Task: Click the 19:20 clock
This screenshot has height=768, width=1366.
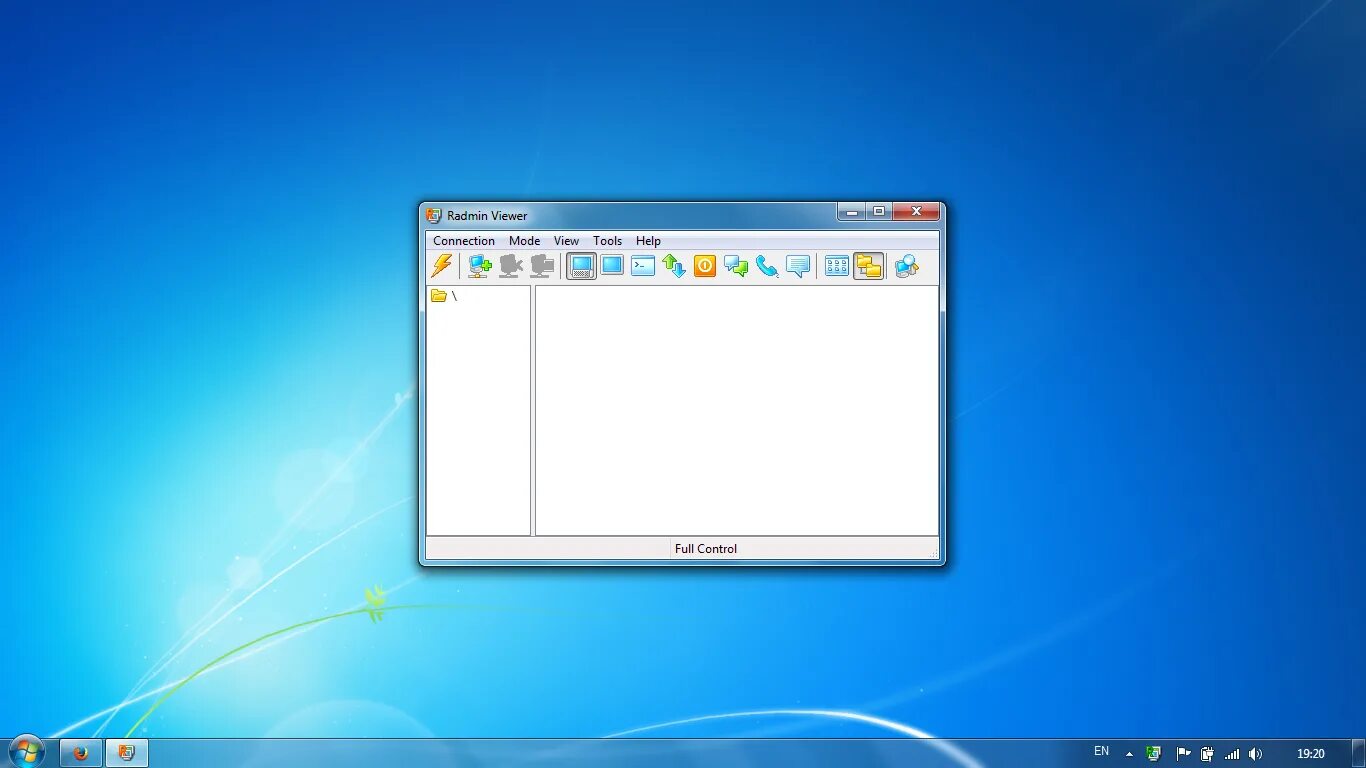Action: (x=1311, y=754)
